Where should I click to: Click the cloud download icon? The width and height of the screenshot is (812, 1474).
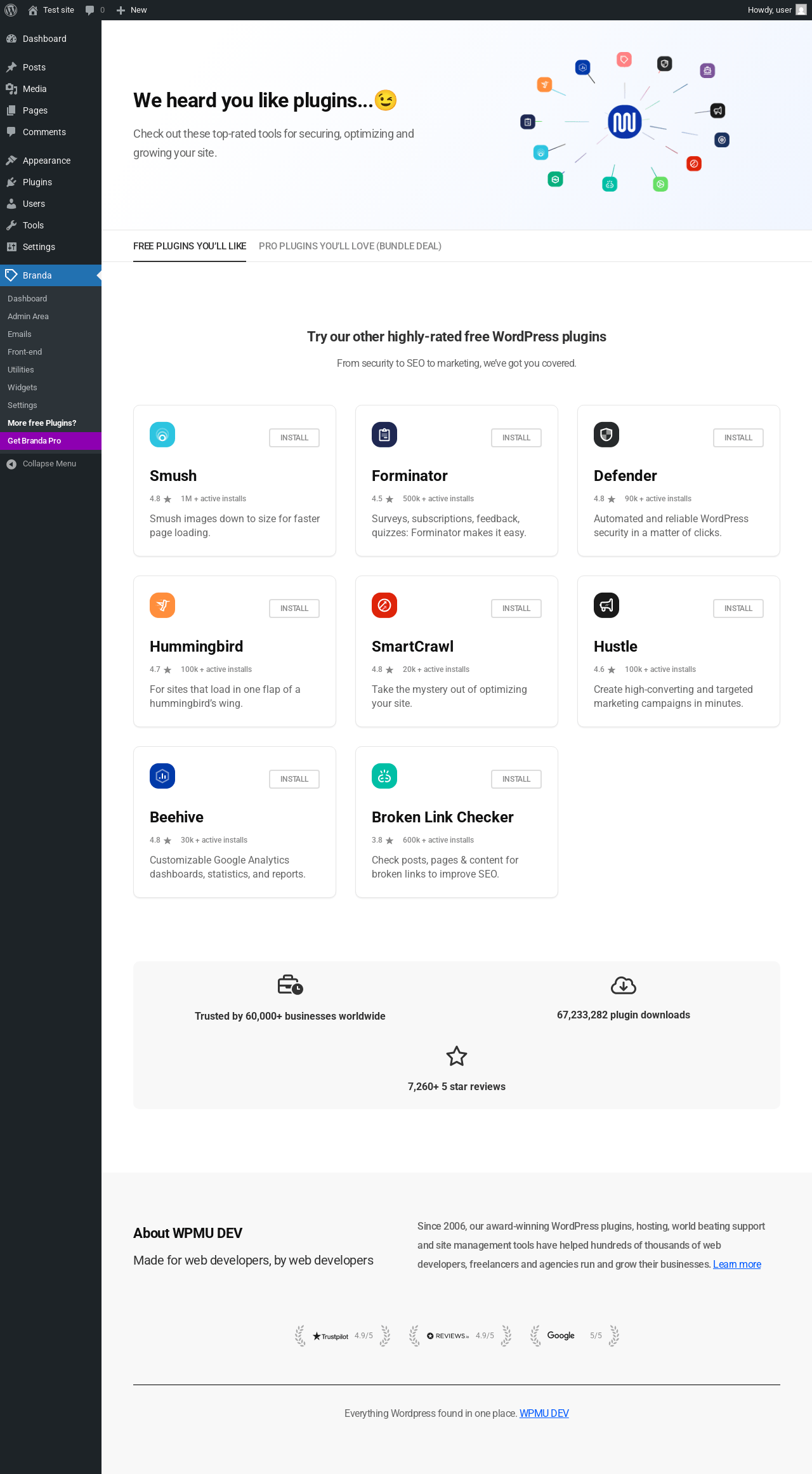pyautogui.click(x=624, y=985)
